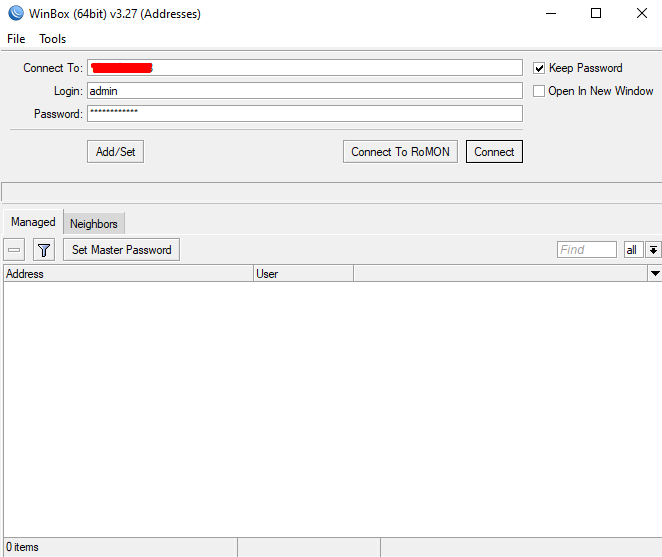Click the remove (minus) icon in toolbar
The image size is (662, 557).
[x=15, y=250]
